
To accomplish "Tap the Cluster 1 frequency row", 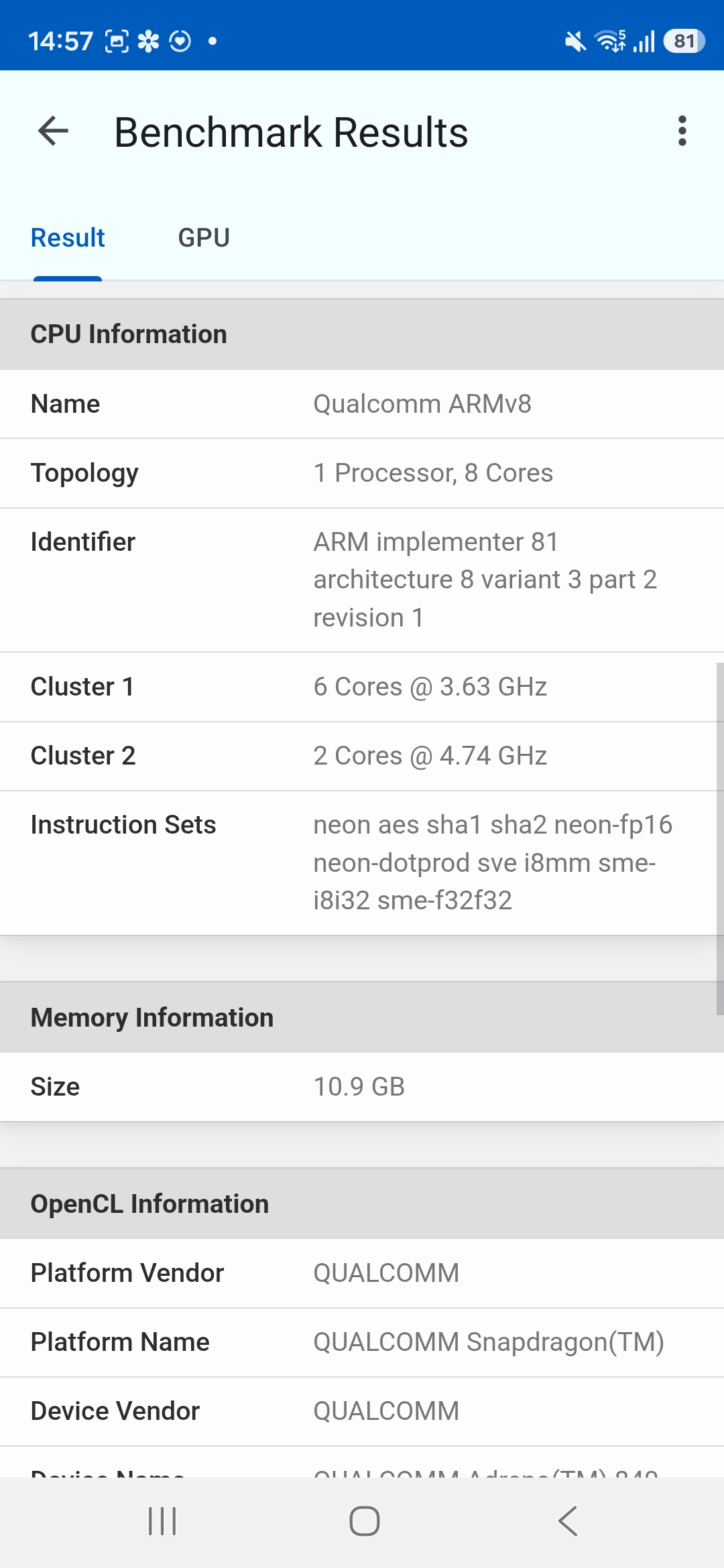I will tap(362, 687).
